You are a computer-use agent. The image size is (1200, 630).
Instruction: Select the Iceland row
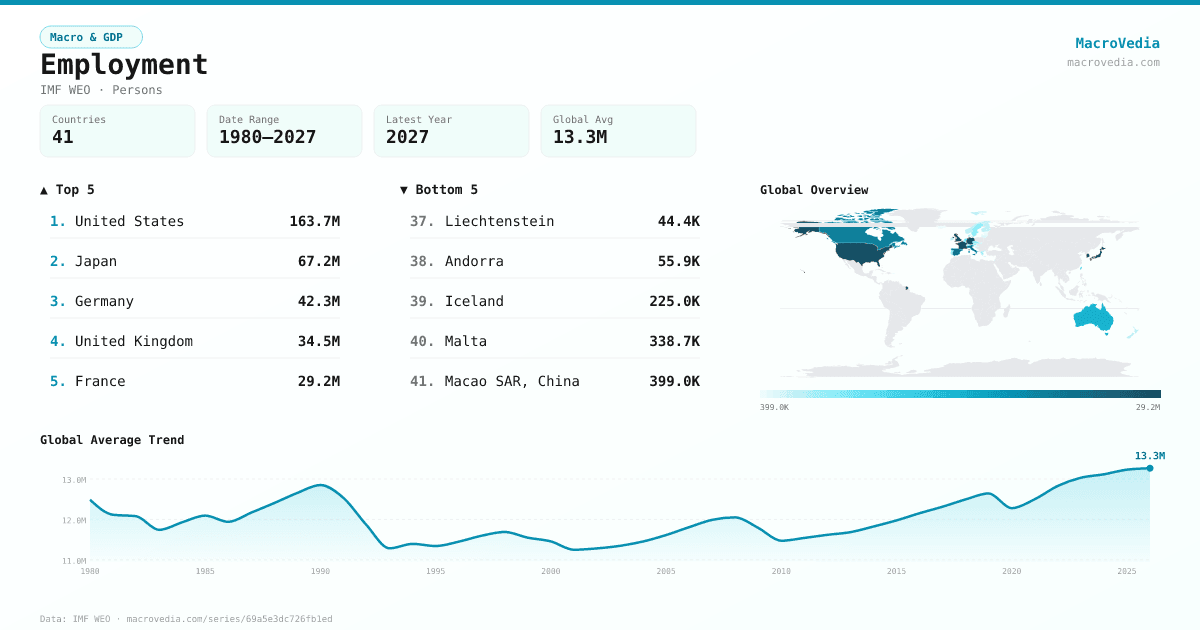555,301
